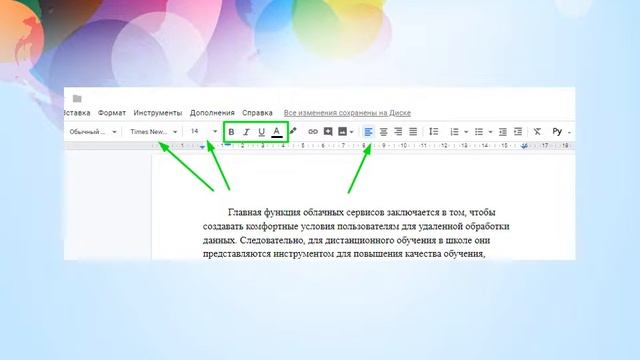Open the text color picker

[x=277, y=132]
